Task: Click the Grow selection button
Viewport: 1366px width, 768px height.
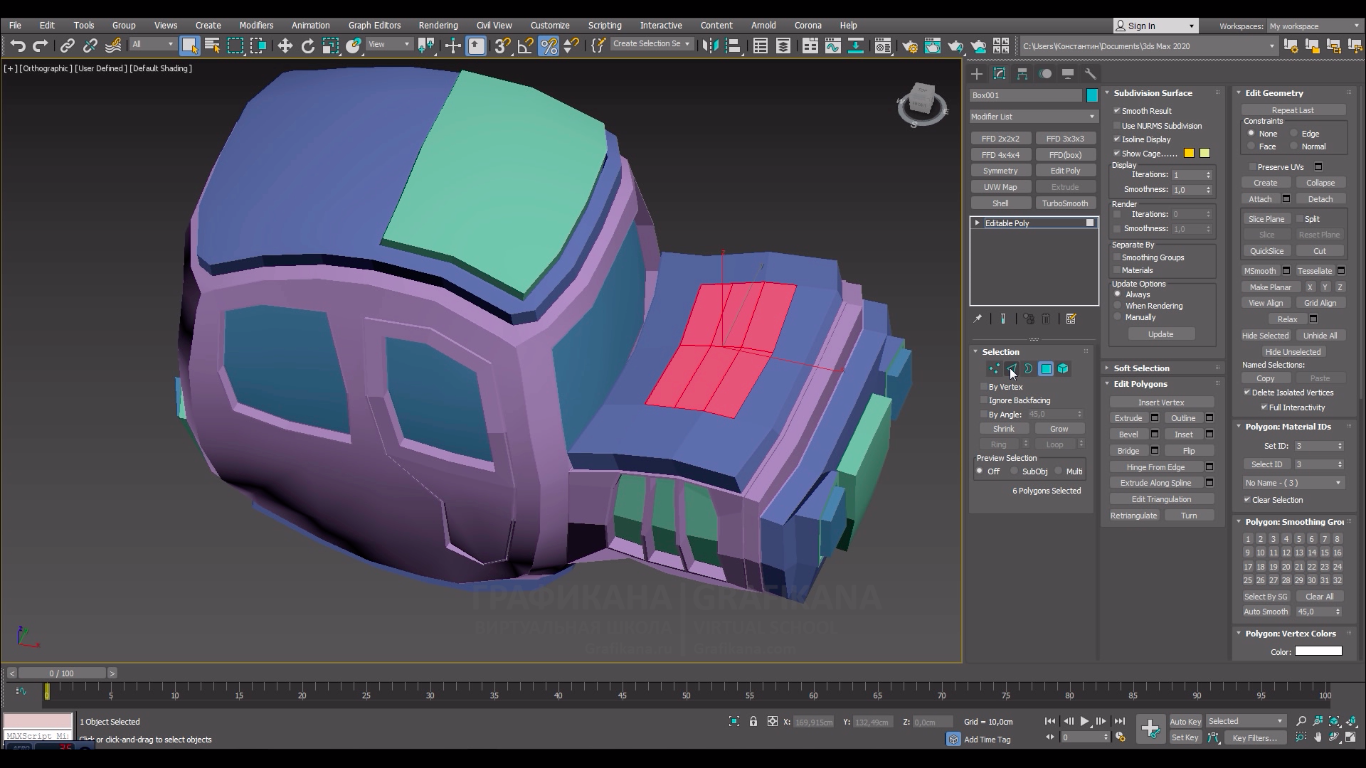Action: pos(1059,429)
